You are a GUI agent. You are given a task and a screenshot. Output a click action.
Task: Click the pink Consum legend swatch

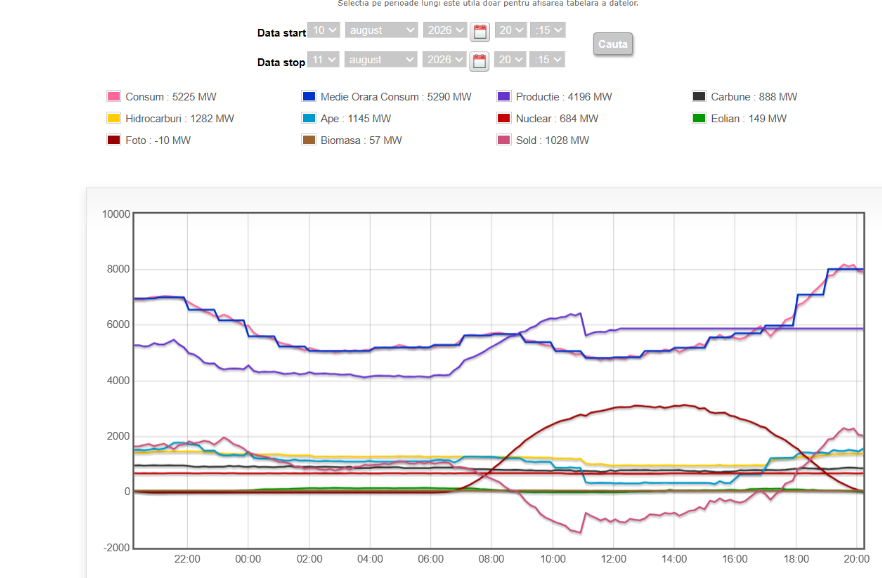pyautogui.click(x=114, y=96)
